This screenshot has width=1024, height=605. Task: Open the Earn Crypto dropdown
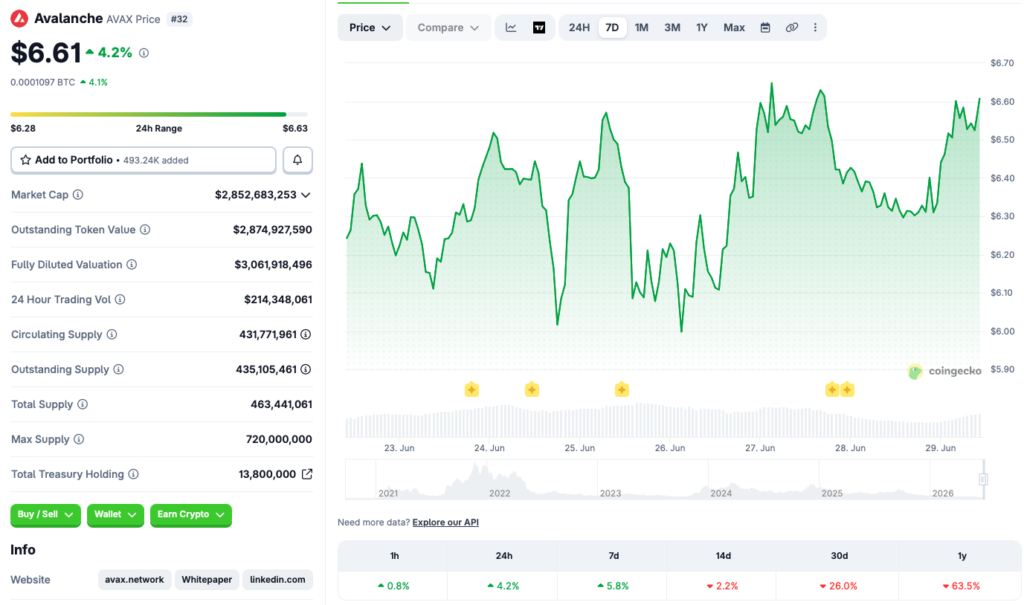tap(191, 515)
